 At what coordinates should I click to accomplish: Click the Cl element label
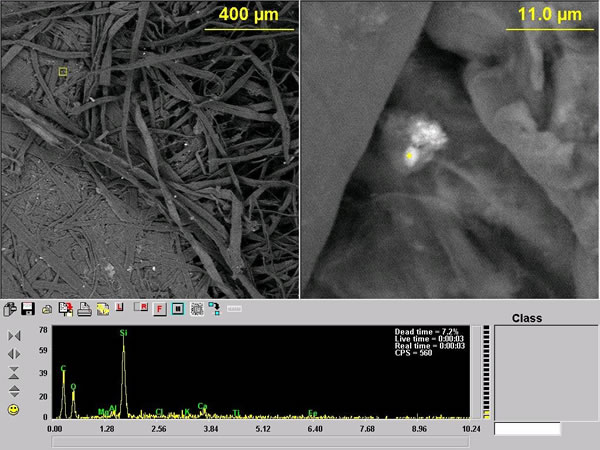tap(159, 412)
